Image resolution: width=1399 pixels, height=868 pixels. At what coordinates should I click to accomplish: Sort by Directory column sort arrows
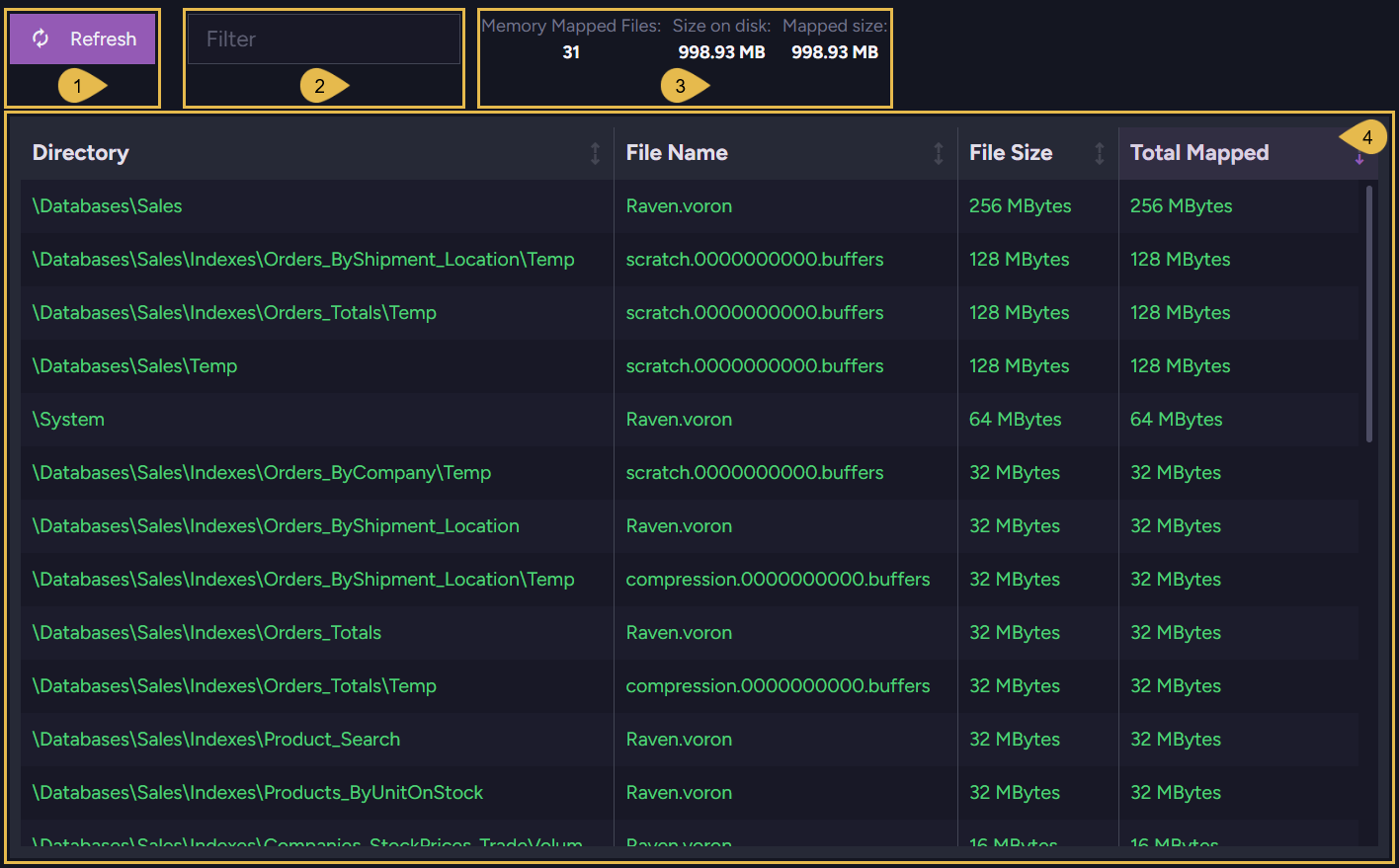595,153
